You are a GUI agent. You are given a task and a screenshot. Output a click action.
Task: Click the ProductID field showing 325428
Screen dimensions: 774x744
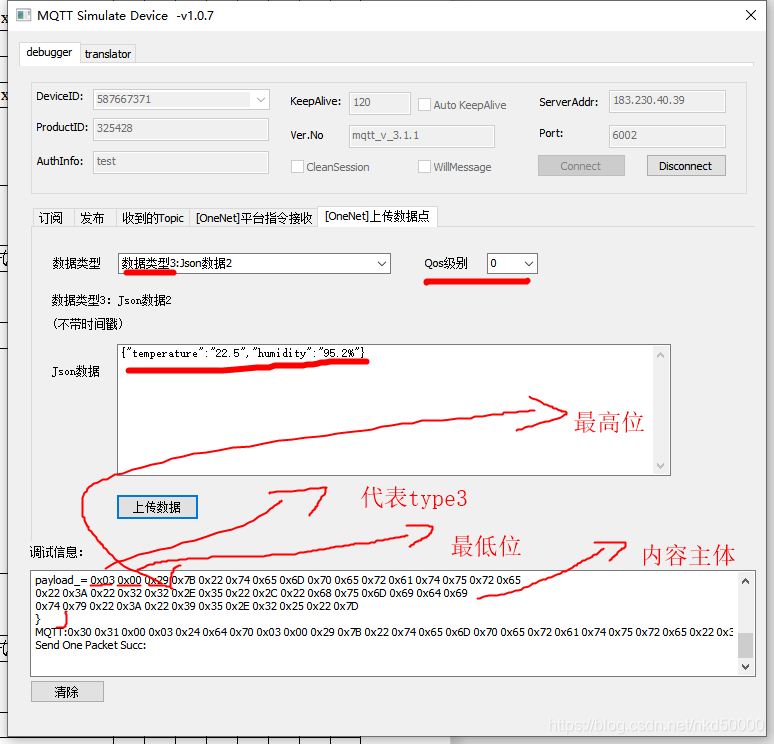click(x=181, y=128)
